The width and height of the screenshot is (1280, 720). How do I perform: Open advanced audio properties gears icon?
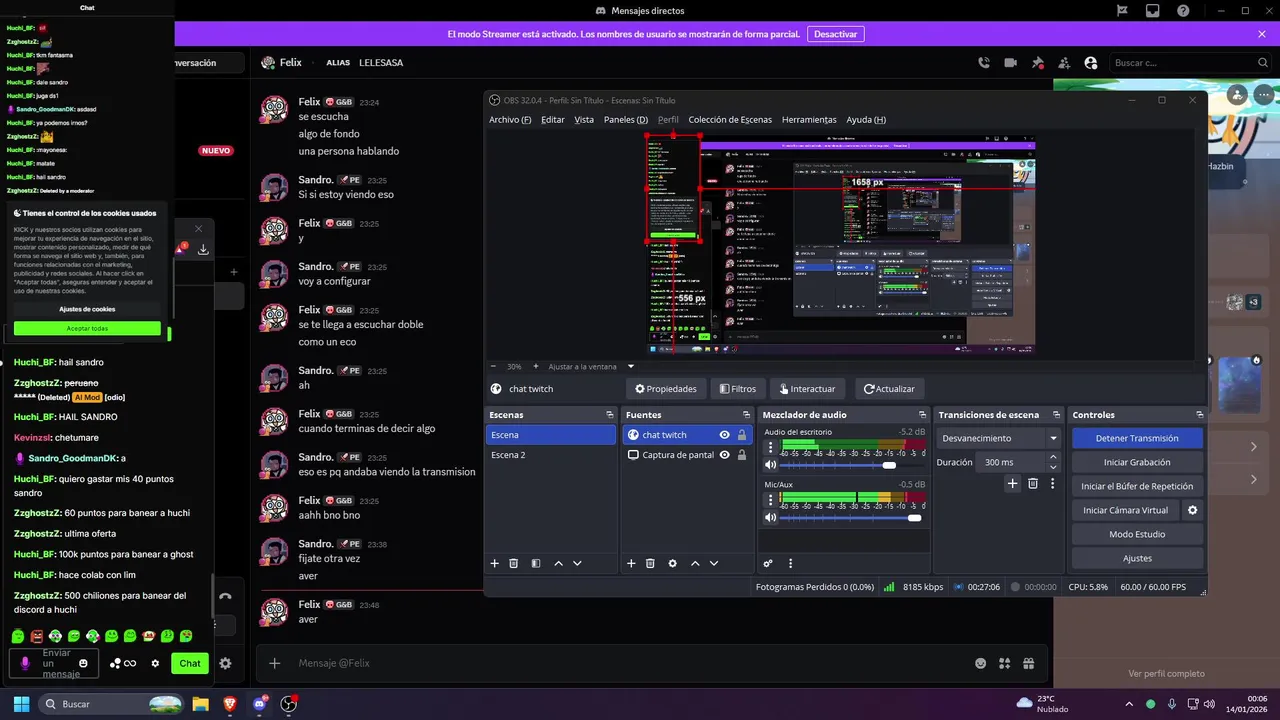pyautogui.click(x=768, y=564)
